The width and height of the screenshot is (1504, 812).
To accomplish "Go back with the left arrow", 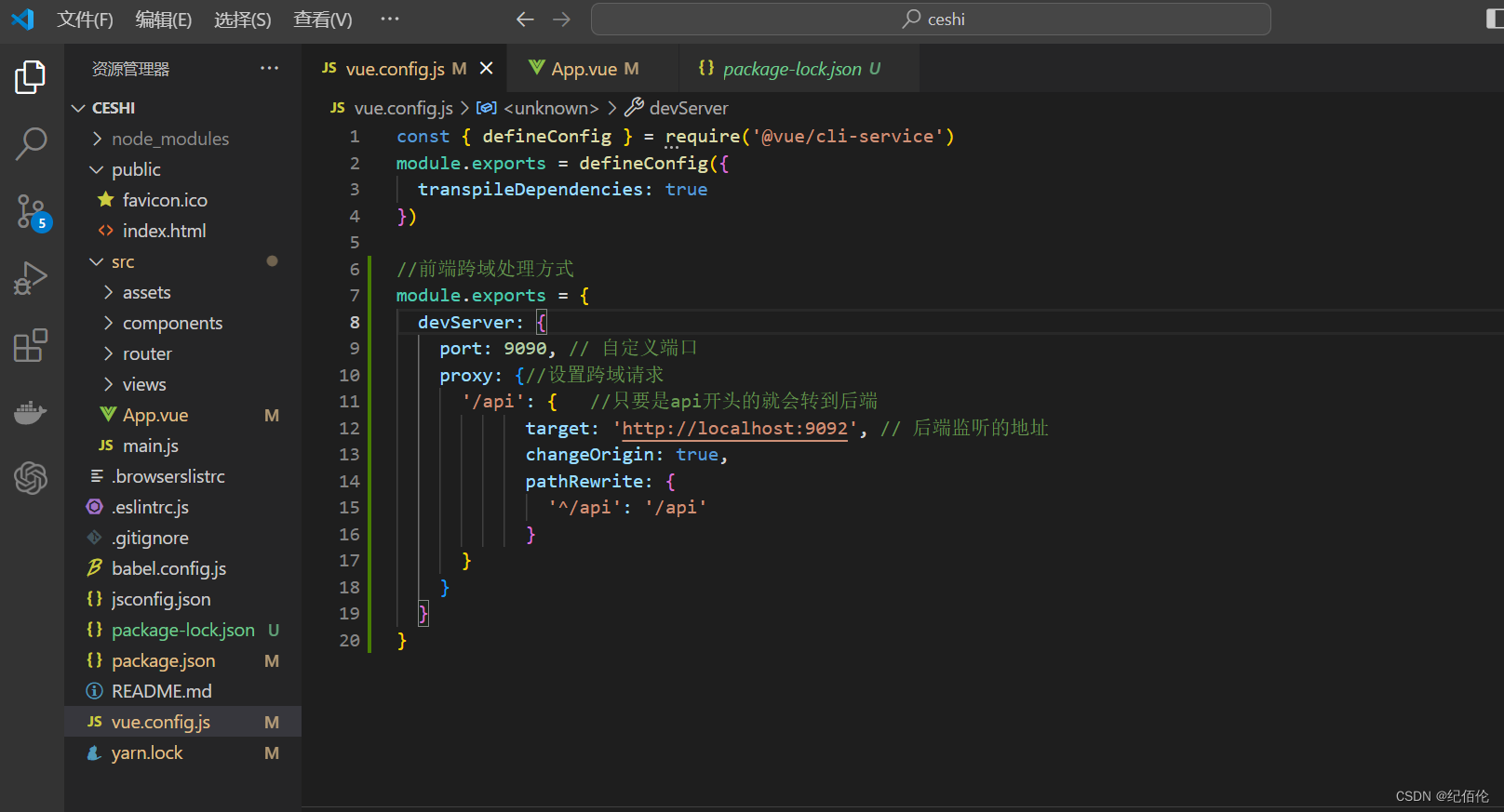I will 525,19.
